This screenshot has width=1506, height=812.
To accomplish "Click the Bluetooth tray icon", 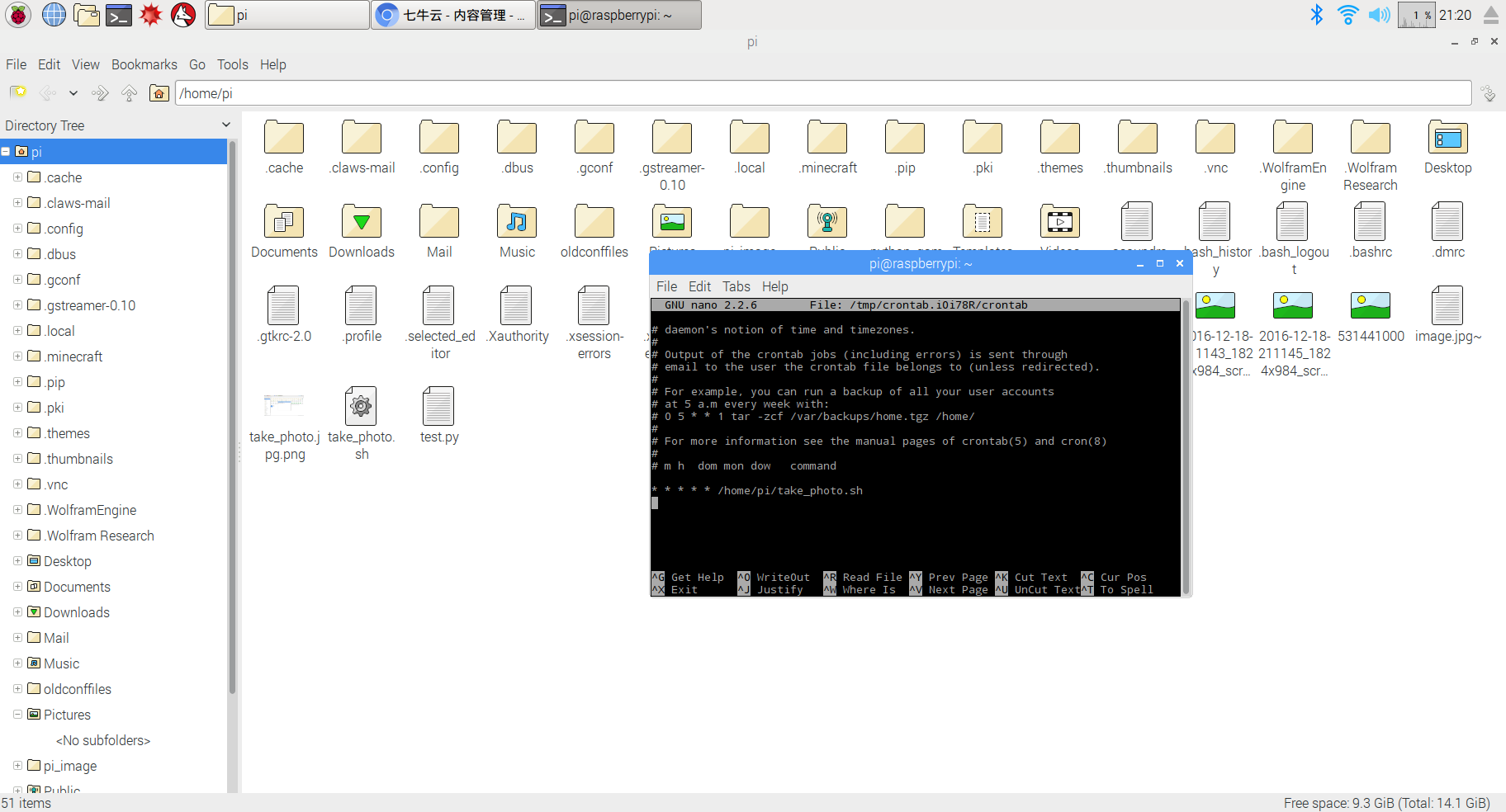I will point(1317,15).
